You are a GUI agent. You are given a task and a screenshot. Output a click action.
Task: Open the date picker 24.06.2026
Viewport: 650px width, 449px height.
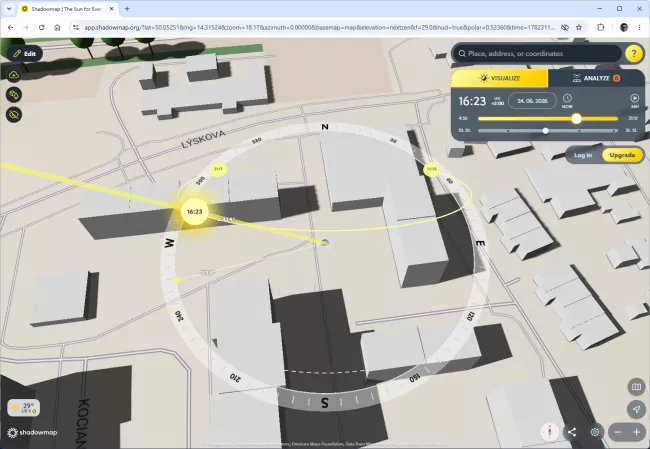pos(532,101)
